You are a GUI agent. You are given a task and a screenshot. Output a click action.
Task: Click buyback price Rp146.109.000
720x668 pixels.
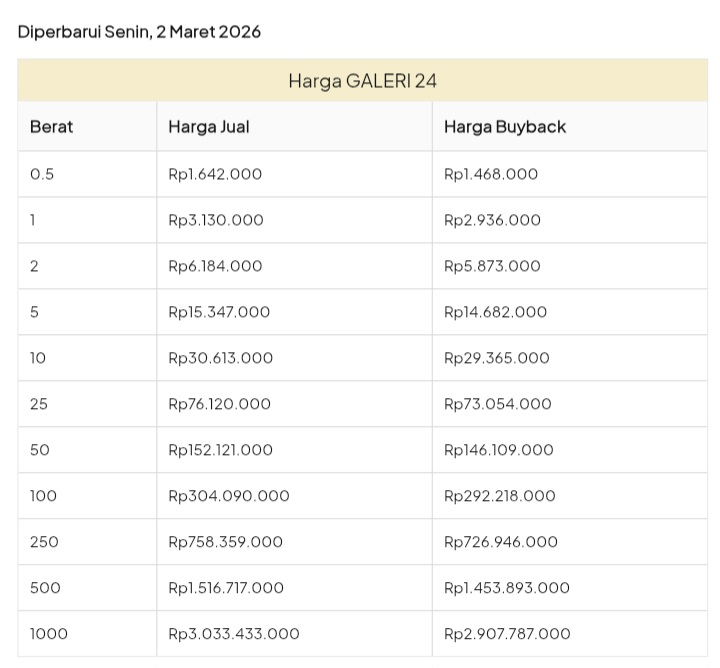pyautogui.click(x=499, y=450)
